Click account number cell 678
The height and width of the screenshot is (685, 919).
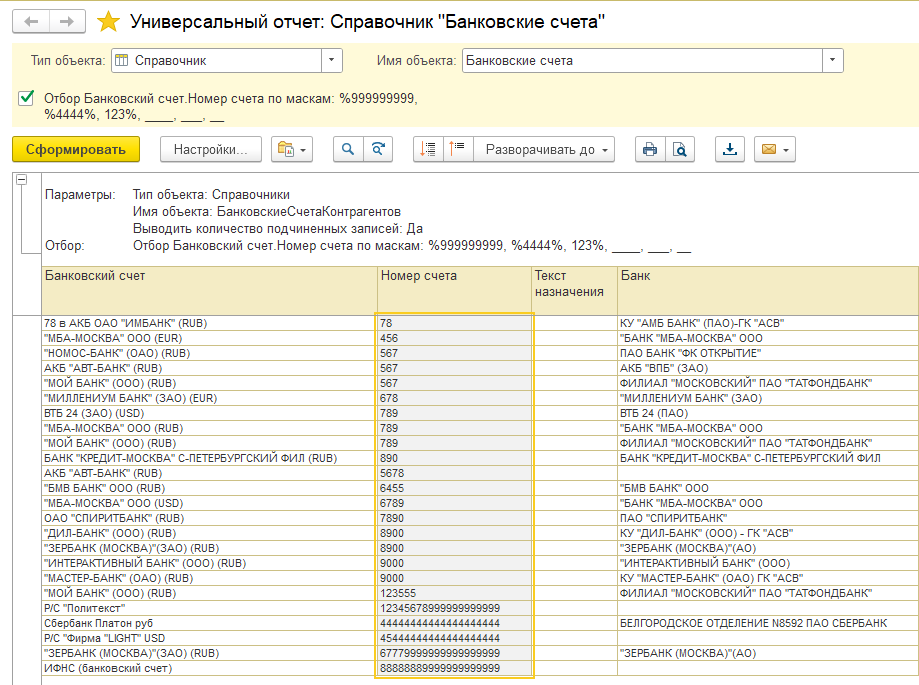[x=454, y=398]
